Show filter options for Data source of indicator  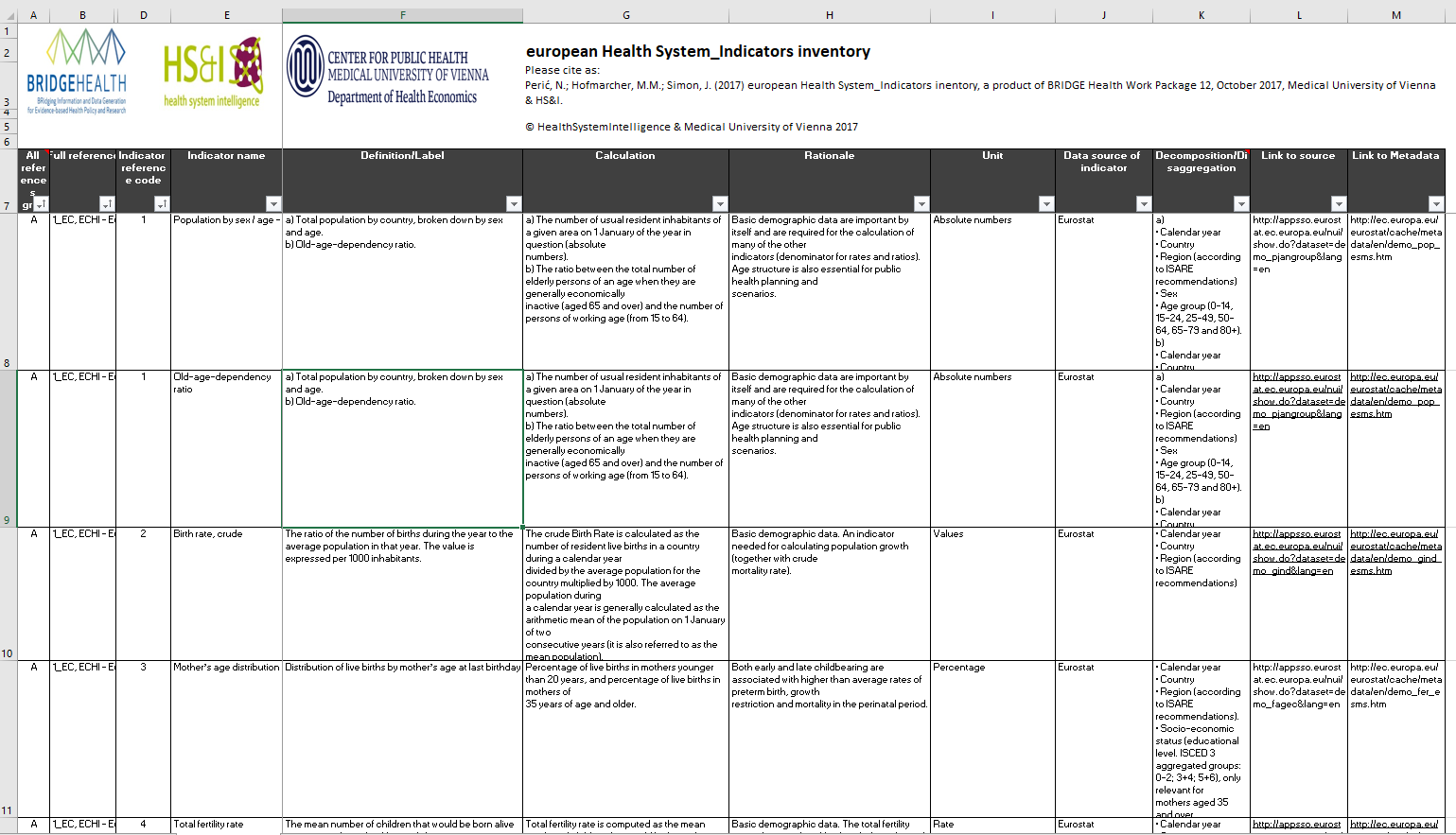tap(1144, 204)
